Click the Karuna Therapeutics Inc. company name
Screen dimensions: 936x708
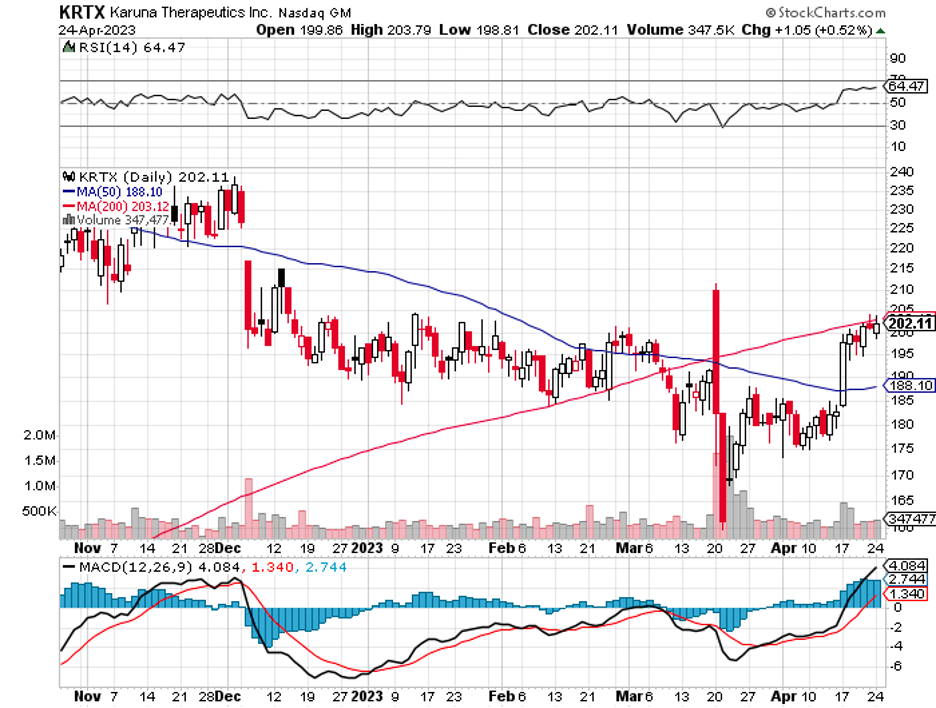point(192,13)
